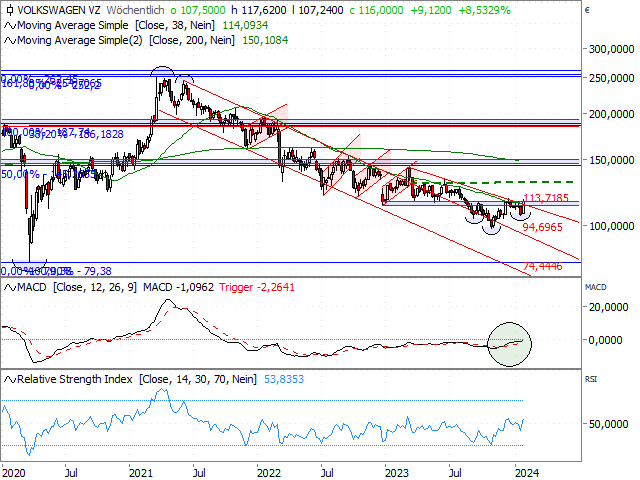Image resolution: width=640 pixels, height=480 pixels.
Task: Click the Relative Strength Index line icon
Action: pos(10,380)
